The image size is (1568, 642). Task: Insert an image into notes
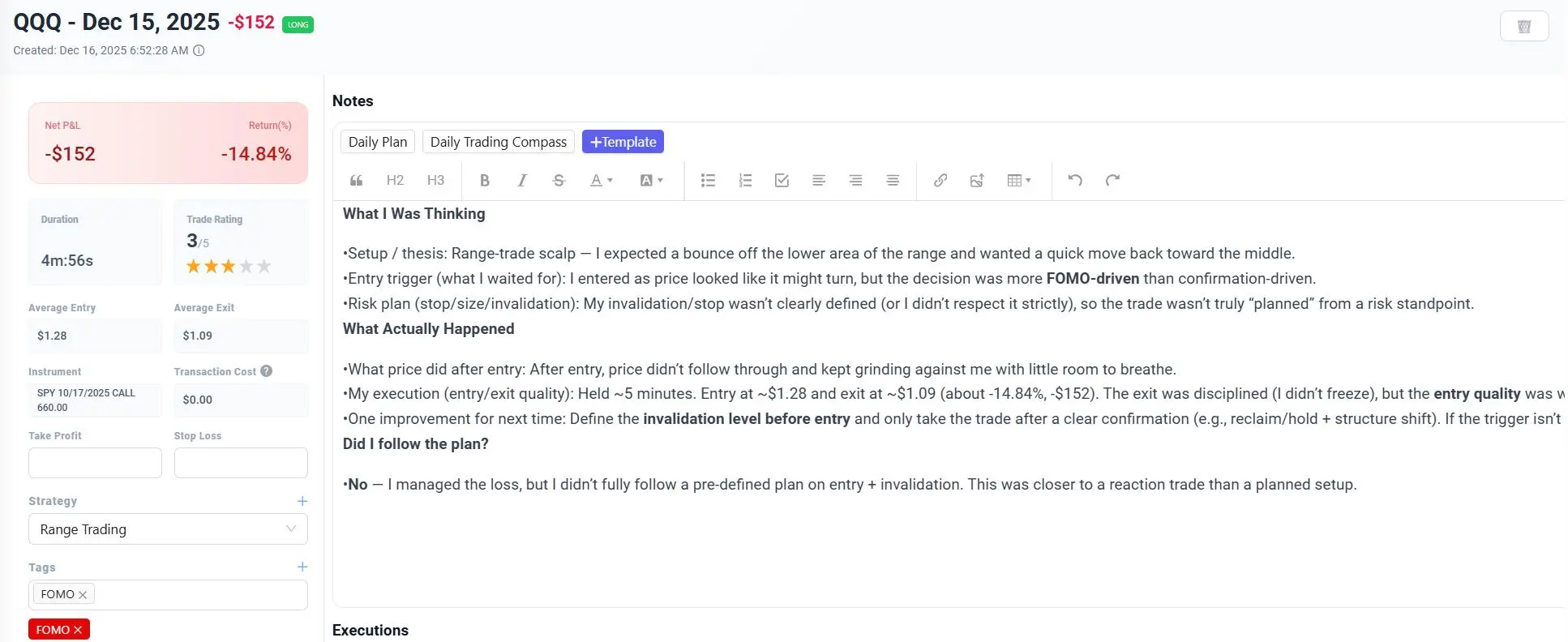tap(977, 181)
